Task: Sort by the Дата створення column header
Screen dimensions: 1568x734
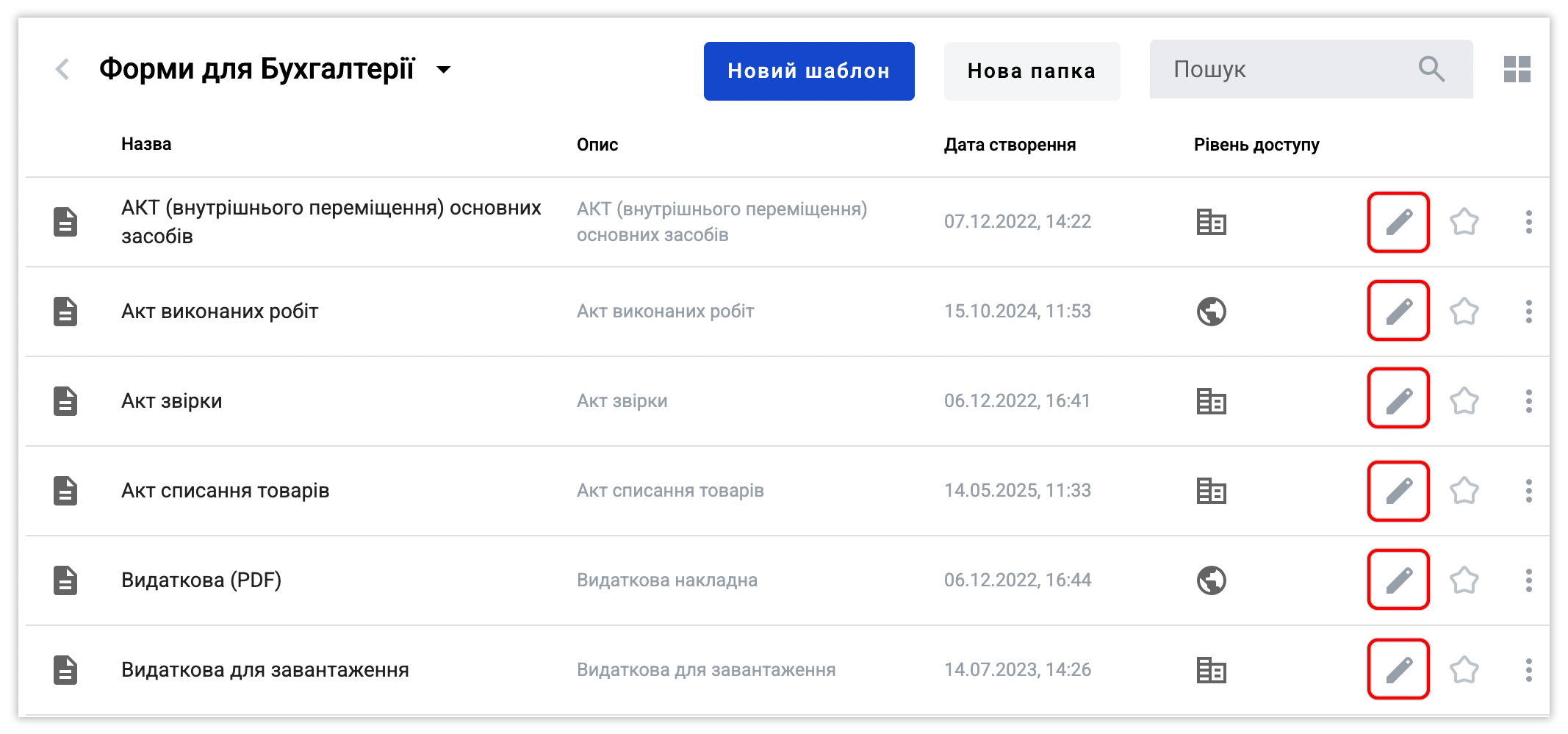Action: coord(1009,145)
